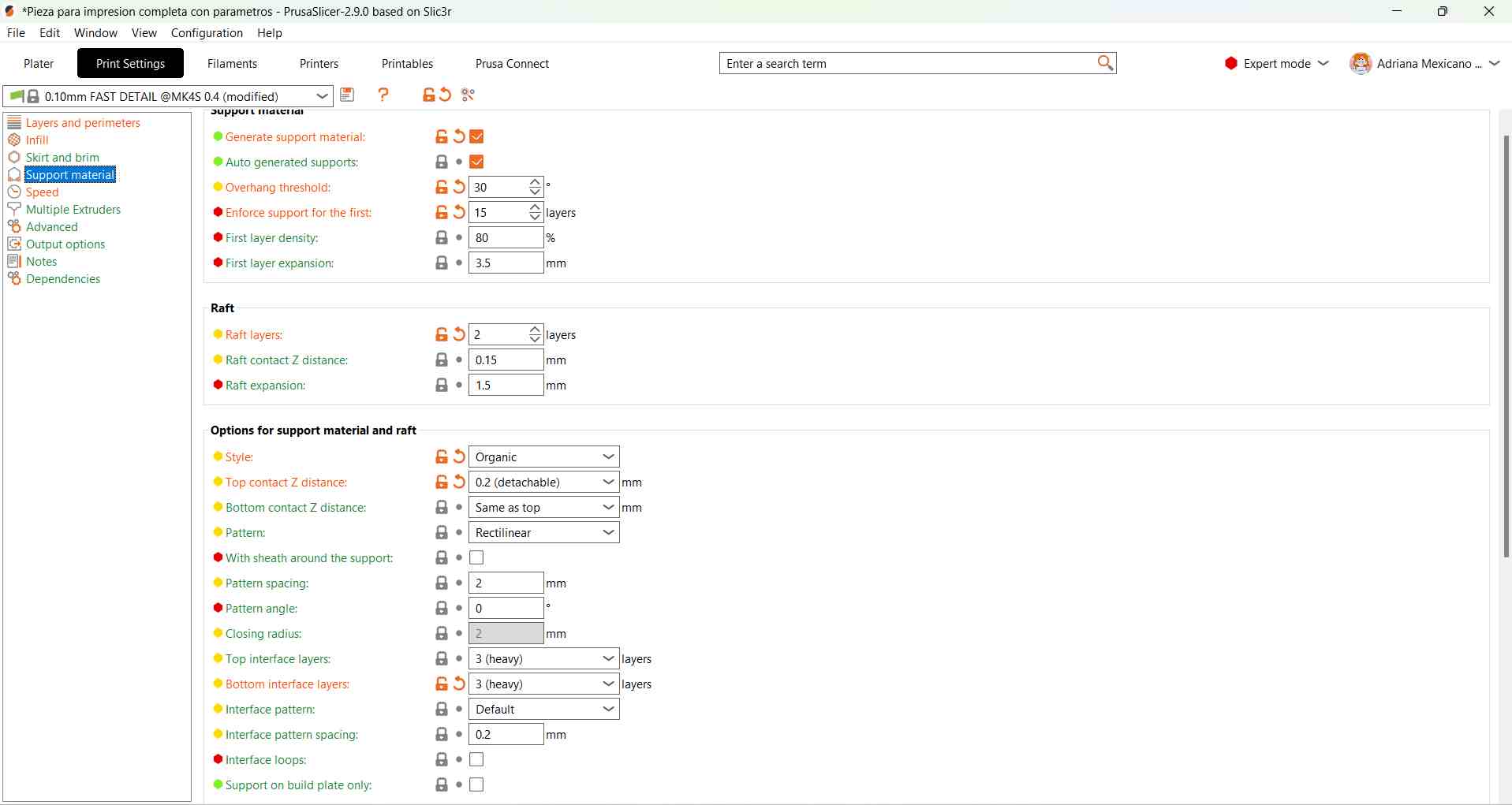Click the unlocked lock icon in preset toolbar
This screenshot has height=805, width=1512.
(x=428, y=95)
